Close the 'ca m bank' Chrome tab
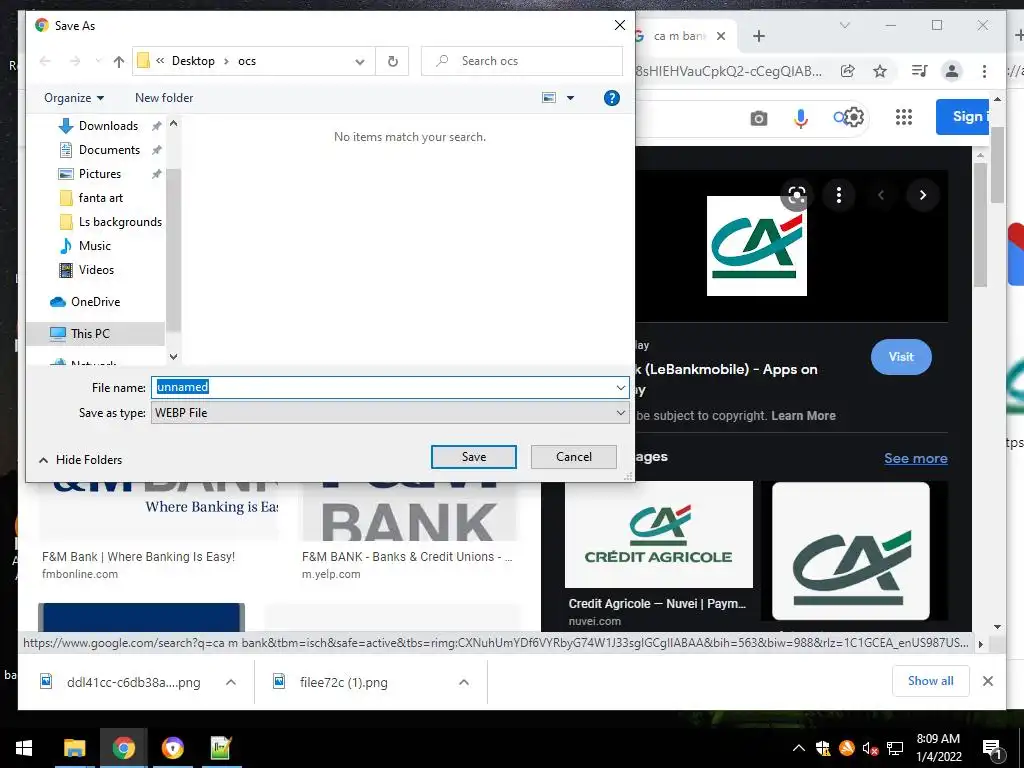The height and width of the screenshot is (768, 1024). click(721, 36)
